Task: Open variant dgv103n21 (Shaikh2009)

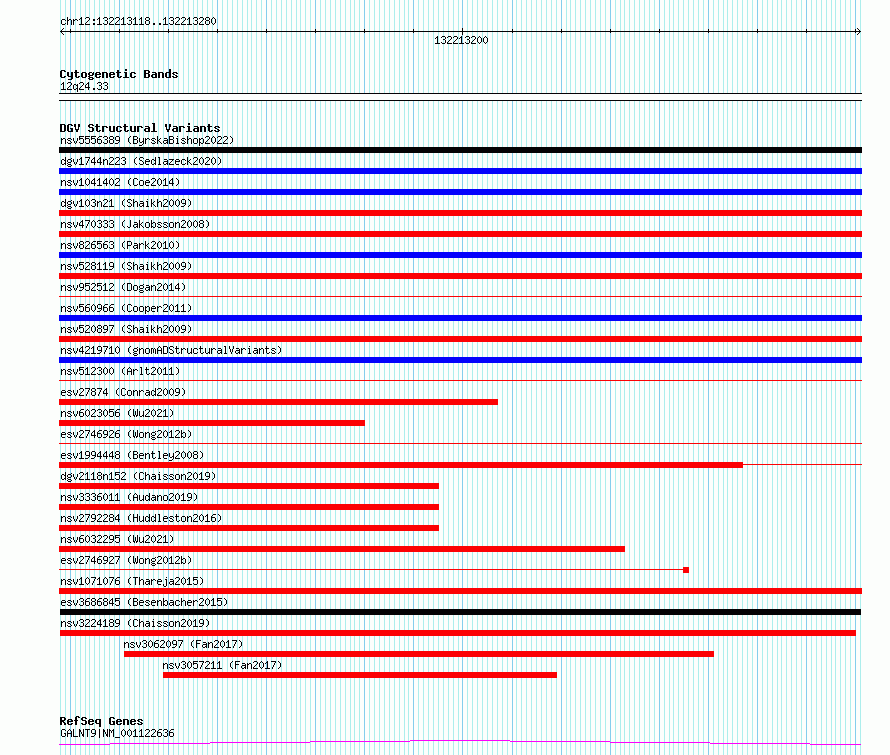Action: pyautogui.click(x=126, y=203)
